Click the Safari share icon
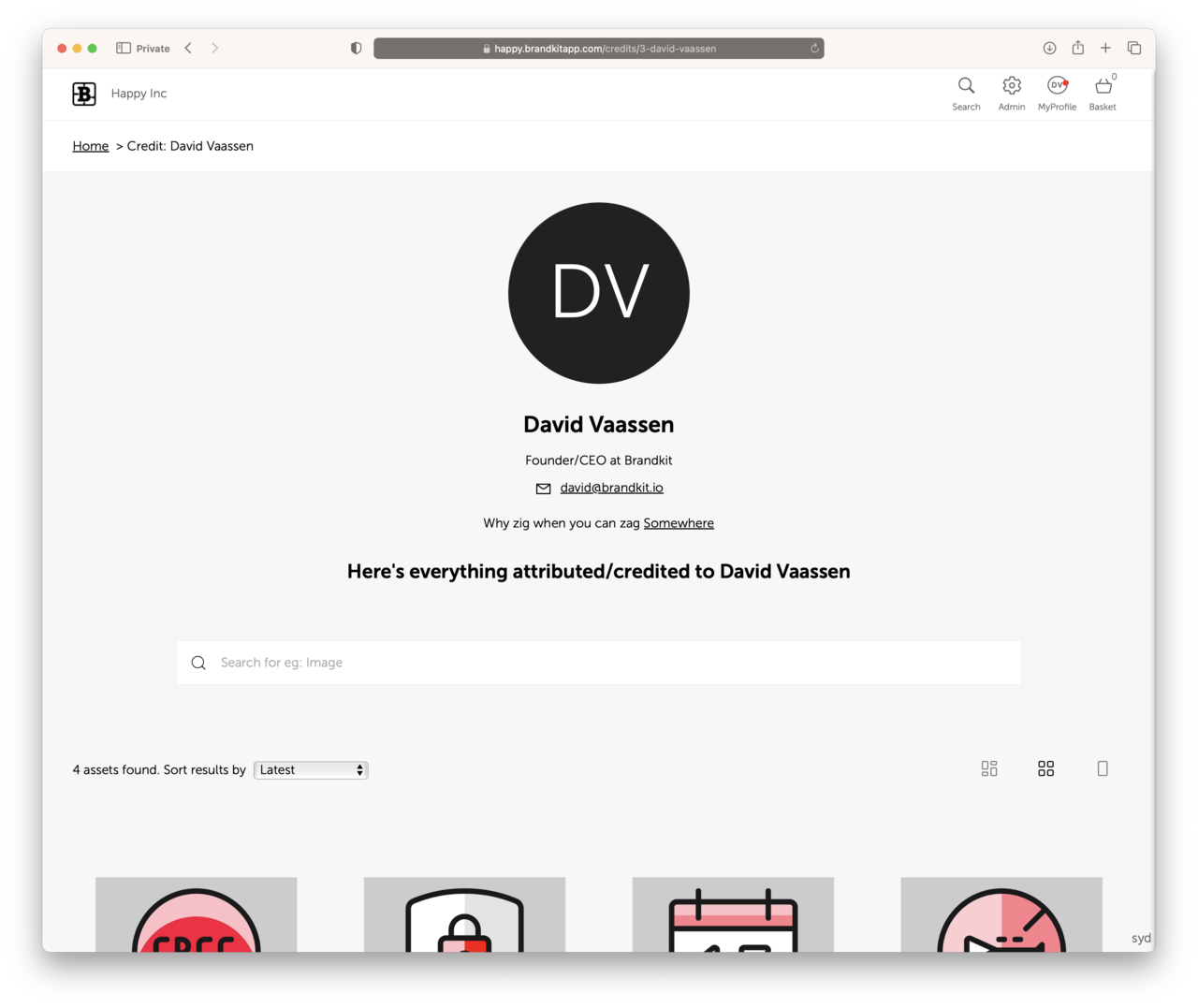Image resolution: width=1198 pixels, height=1008 pixels. (x=1078, y=48)
